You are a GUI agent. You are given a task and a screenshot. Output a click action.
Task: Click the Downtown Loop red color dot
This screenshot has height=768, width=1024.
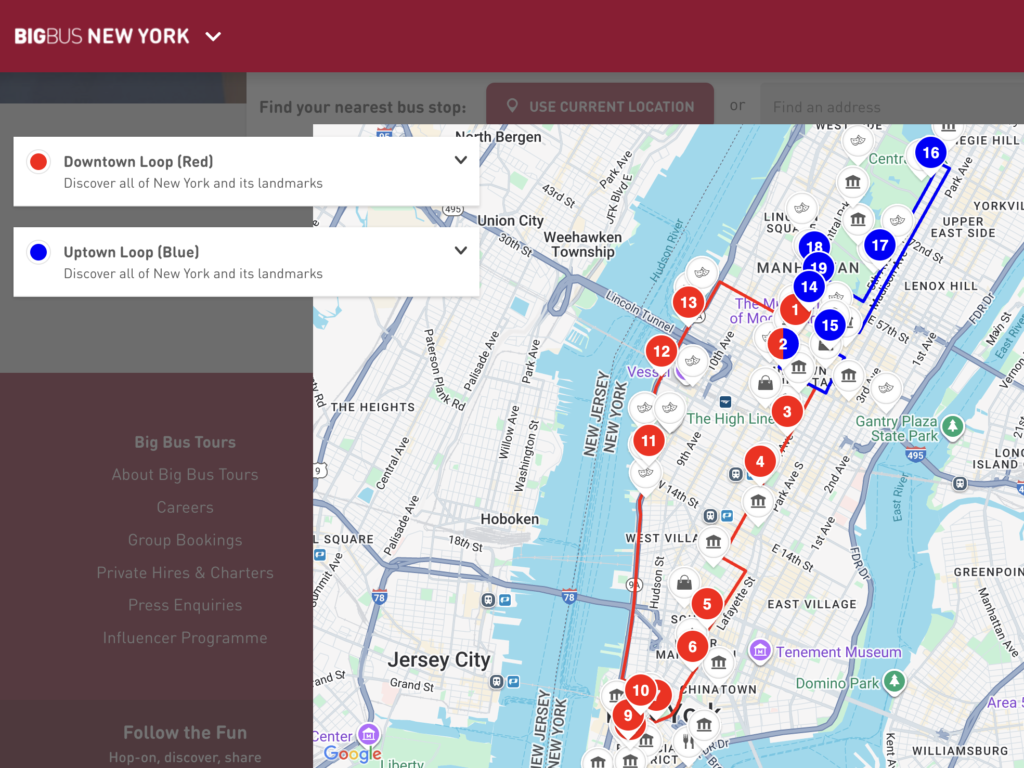[x=39, y=162]
